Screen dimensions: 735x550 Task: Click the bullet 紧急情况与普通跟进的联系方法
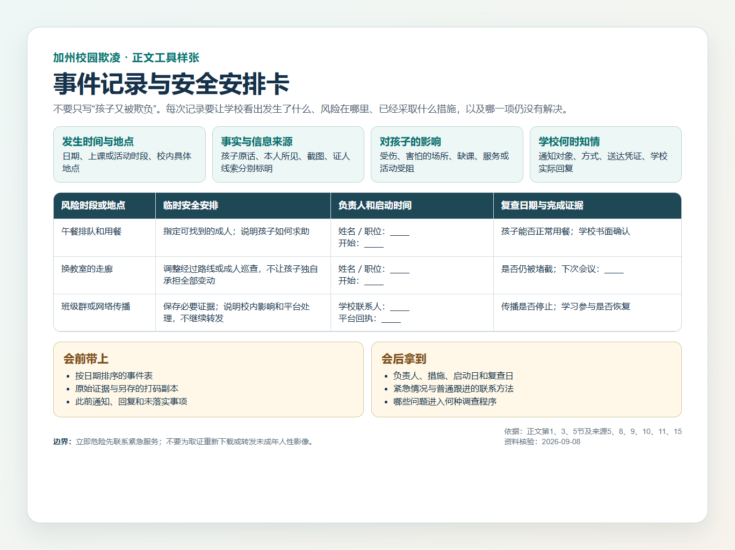pos(453,389)
